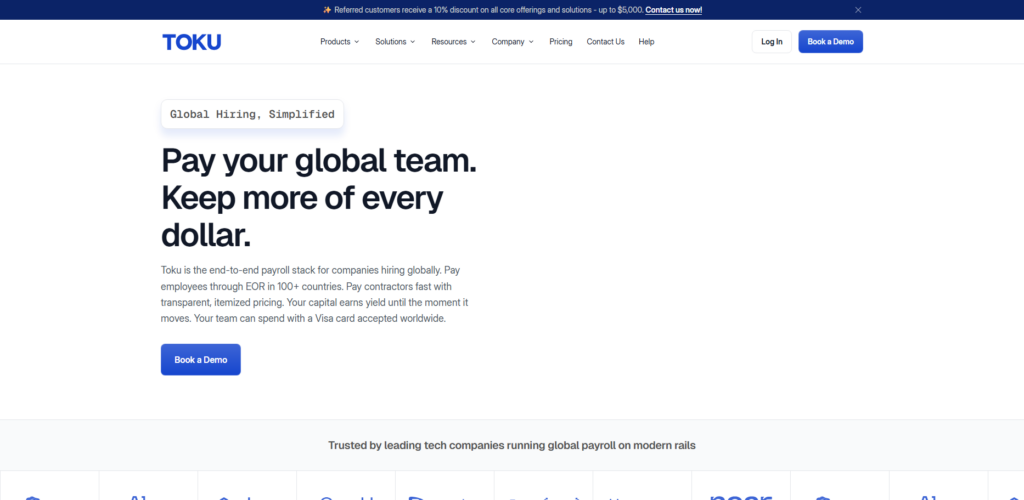This screenshot has height=500, width=1024.
Task: Click the Log In button
Action: [771, 42]
